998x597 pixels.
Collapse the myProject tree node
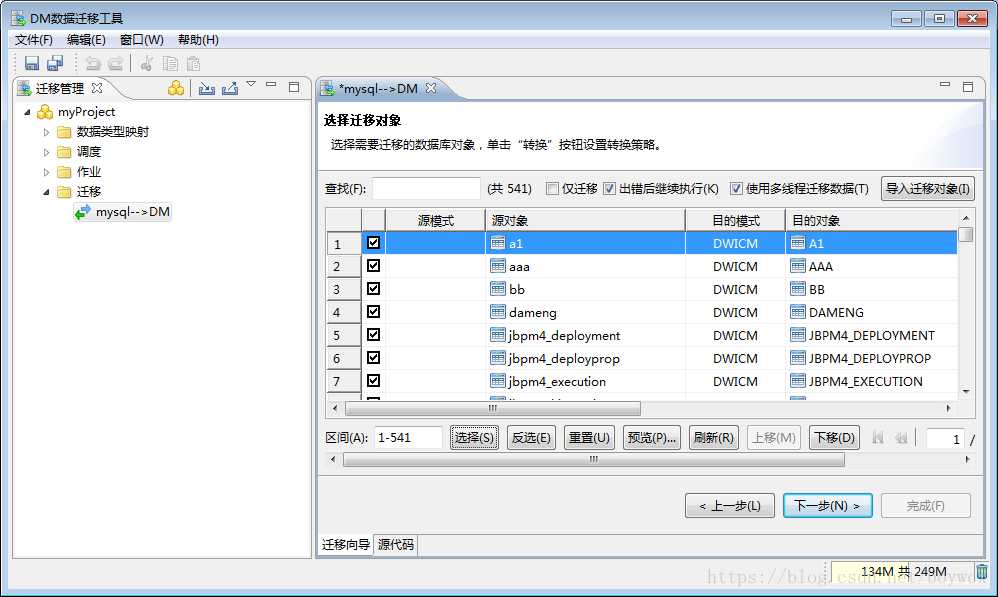[x=27, y=112]
